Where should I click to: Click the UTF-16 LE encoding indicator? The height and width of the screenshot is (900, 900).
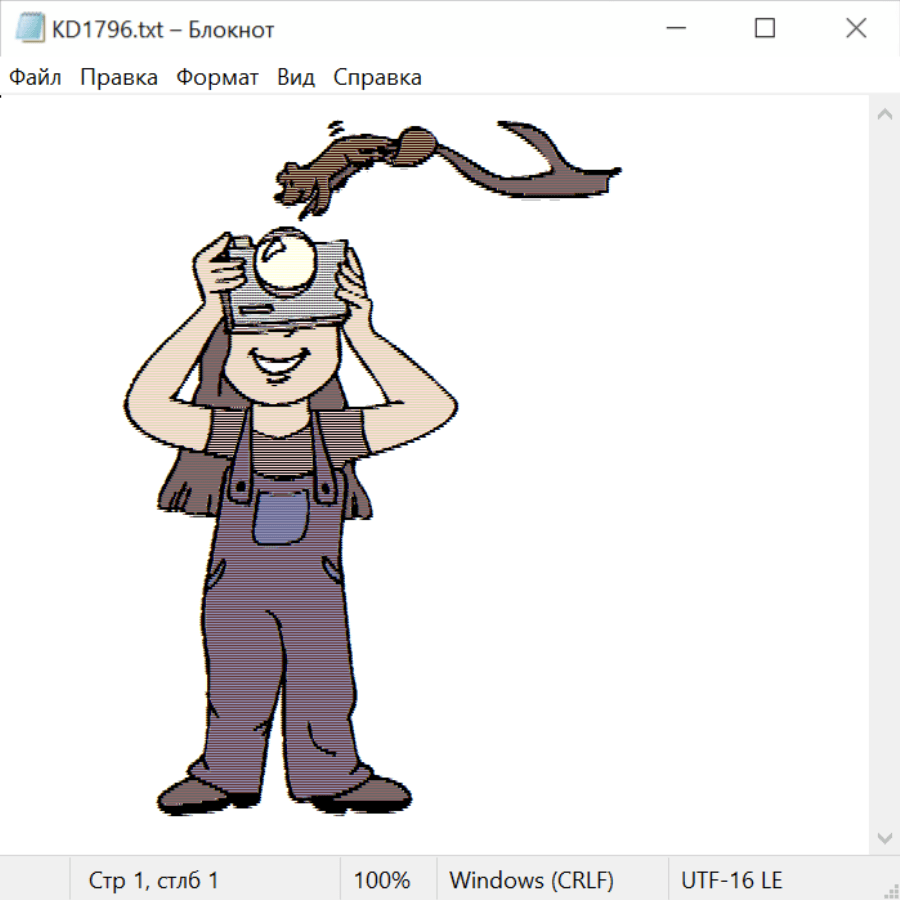point(732,880)
